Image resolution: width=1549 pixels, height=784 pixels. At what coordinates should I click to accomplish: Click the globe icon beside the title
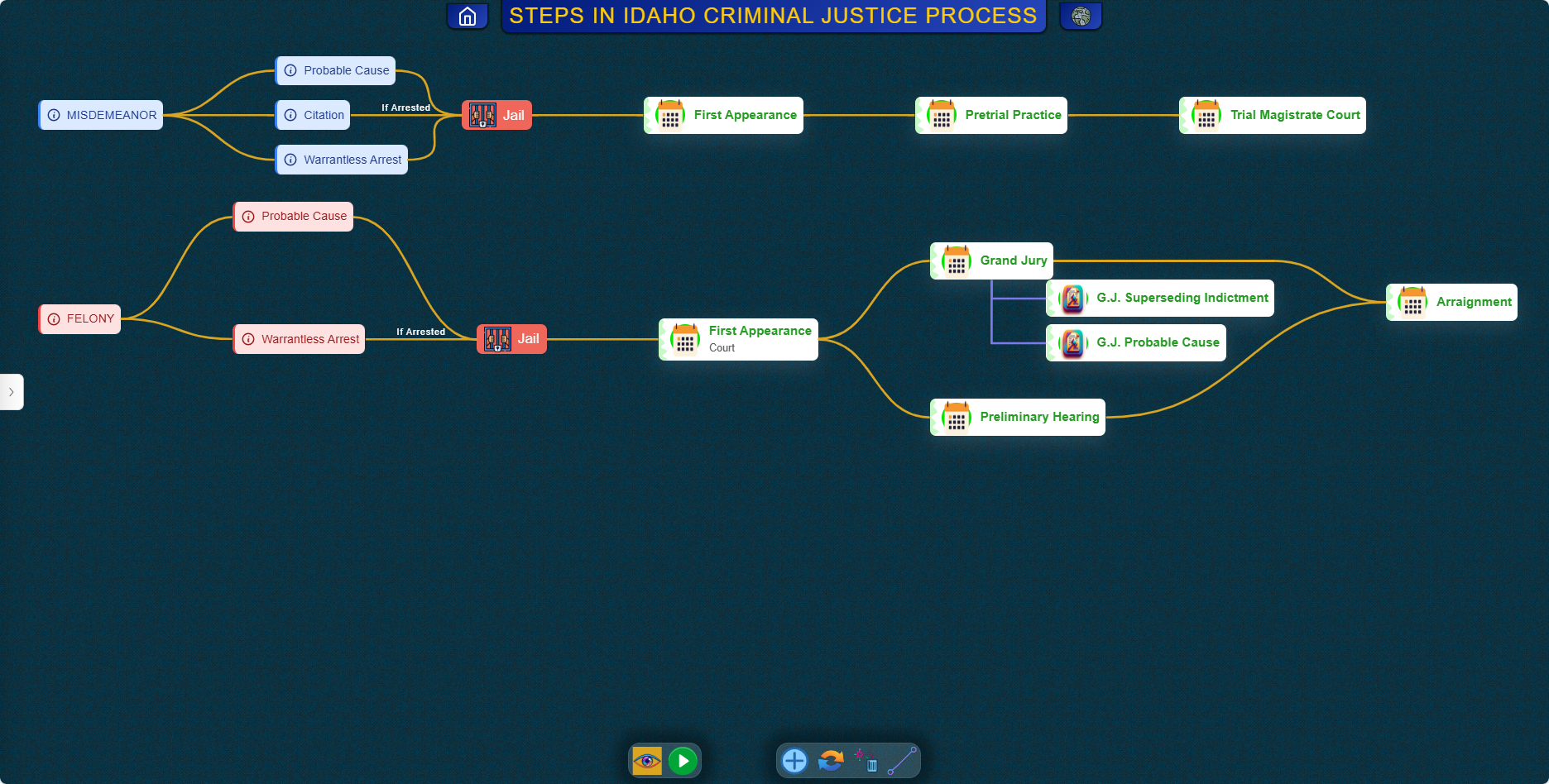[x=1081, y=17]
